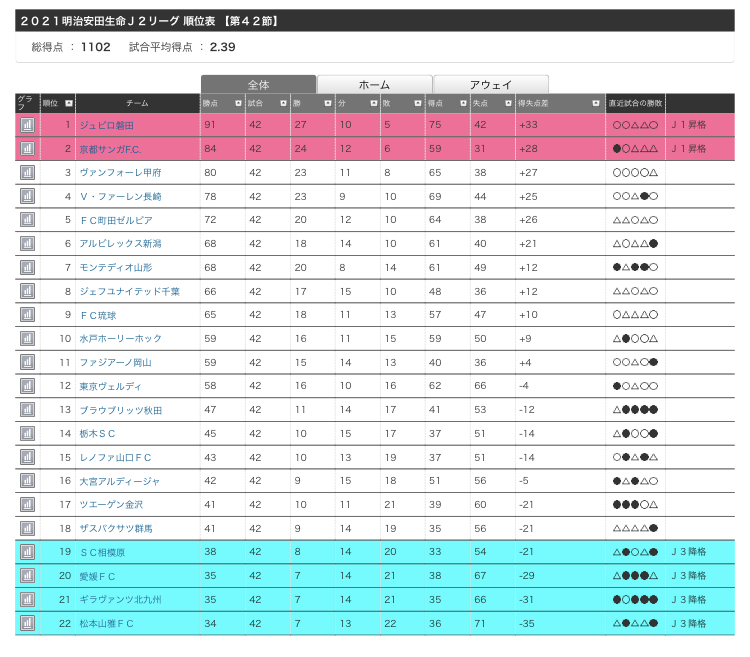Open graph icon for ジュビロ磐田 row
The height and width of the screenshot is (657, 750).
coord(27,125)
